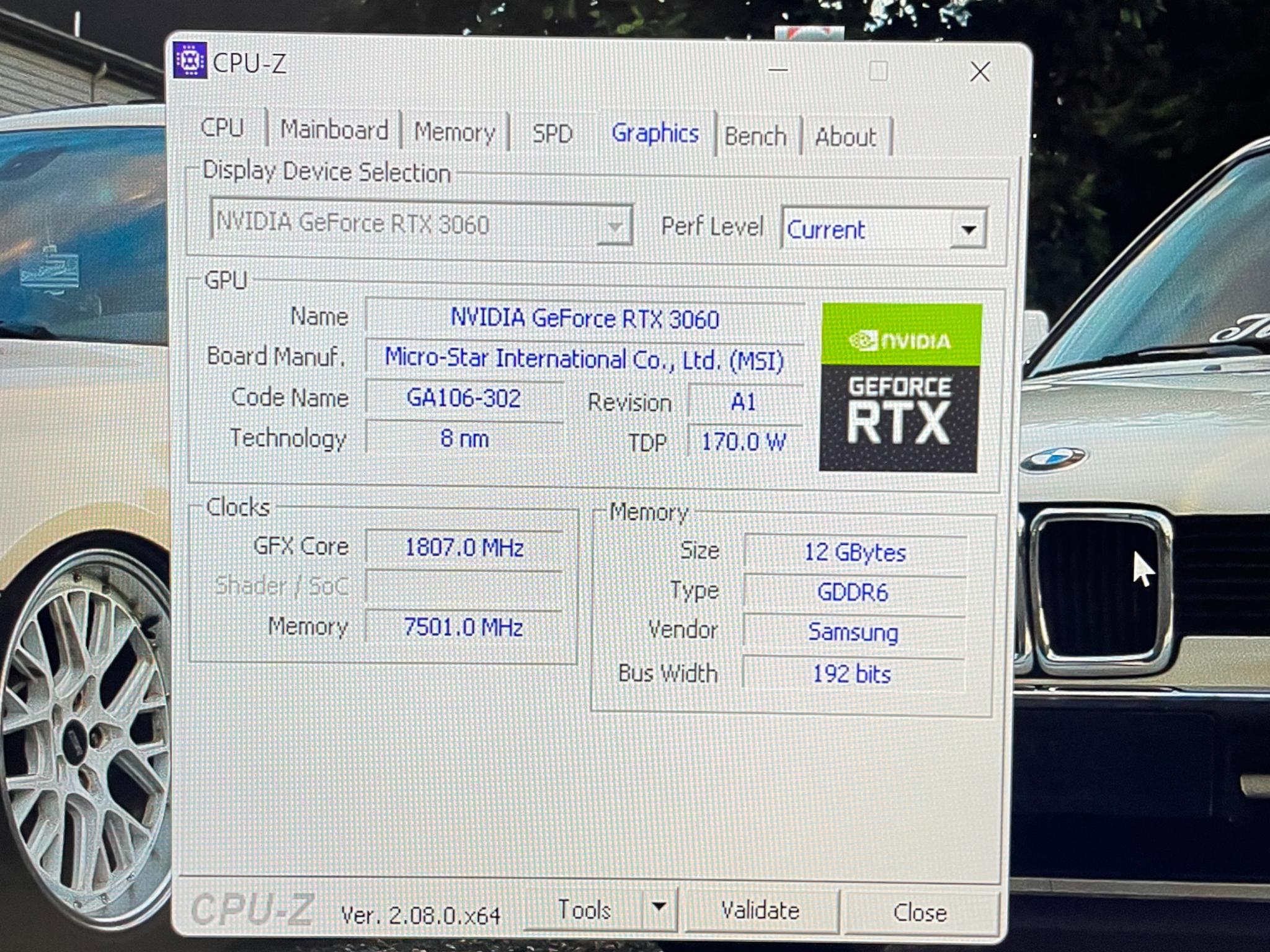The image size is (1270, 952).
Task: Select the Graphics tab
Action: pyautogui.click(x=655, y=134)
